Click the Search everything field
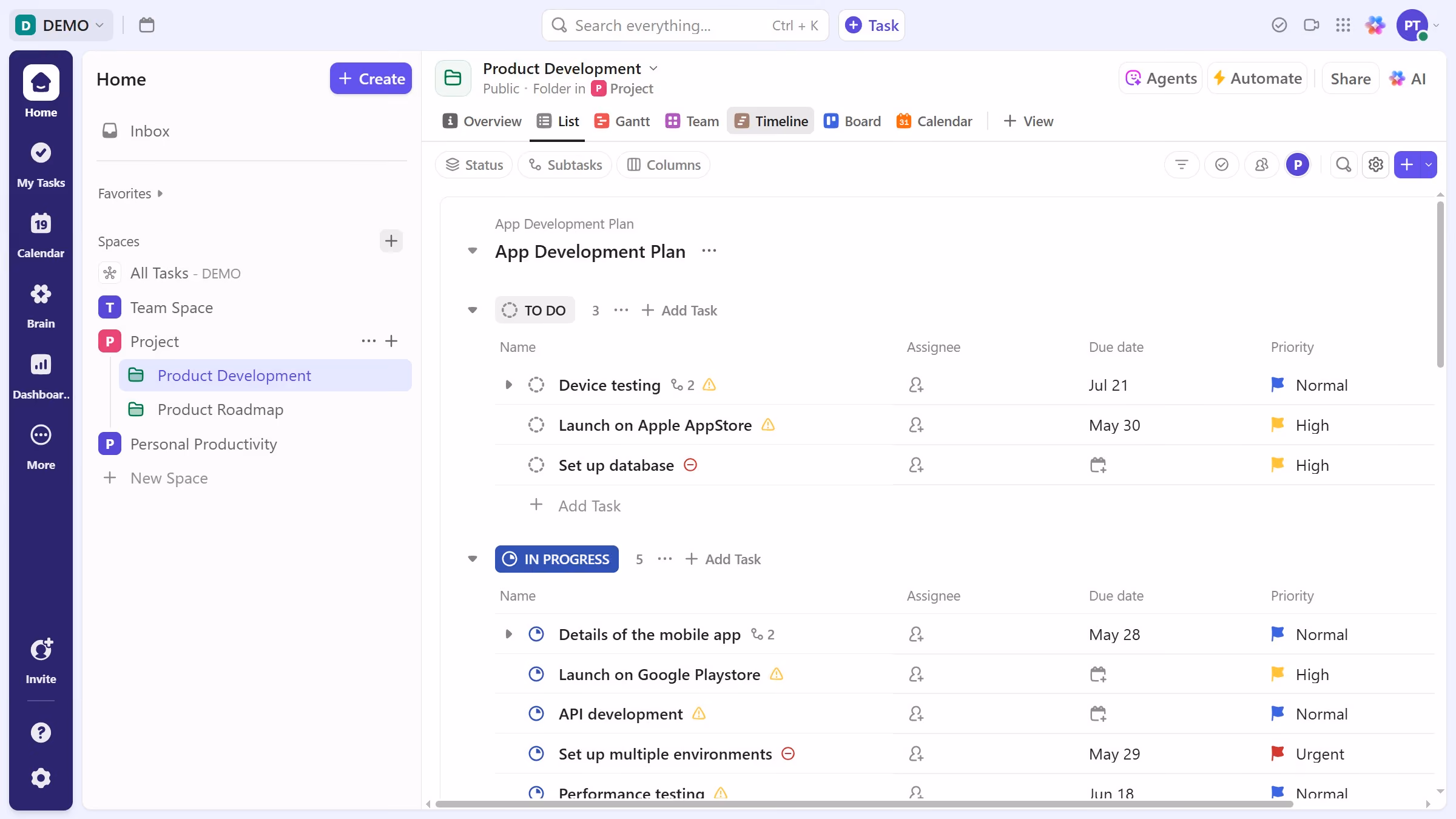Viewport: 1456px width, 819px height. click(685, 25)
